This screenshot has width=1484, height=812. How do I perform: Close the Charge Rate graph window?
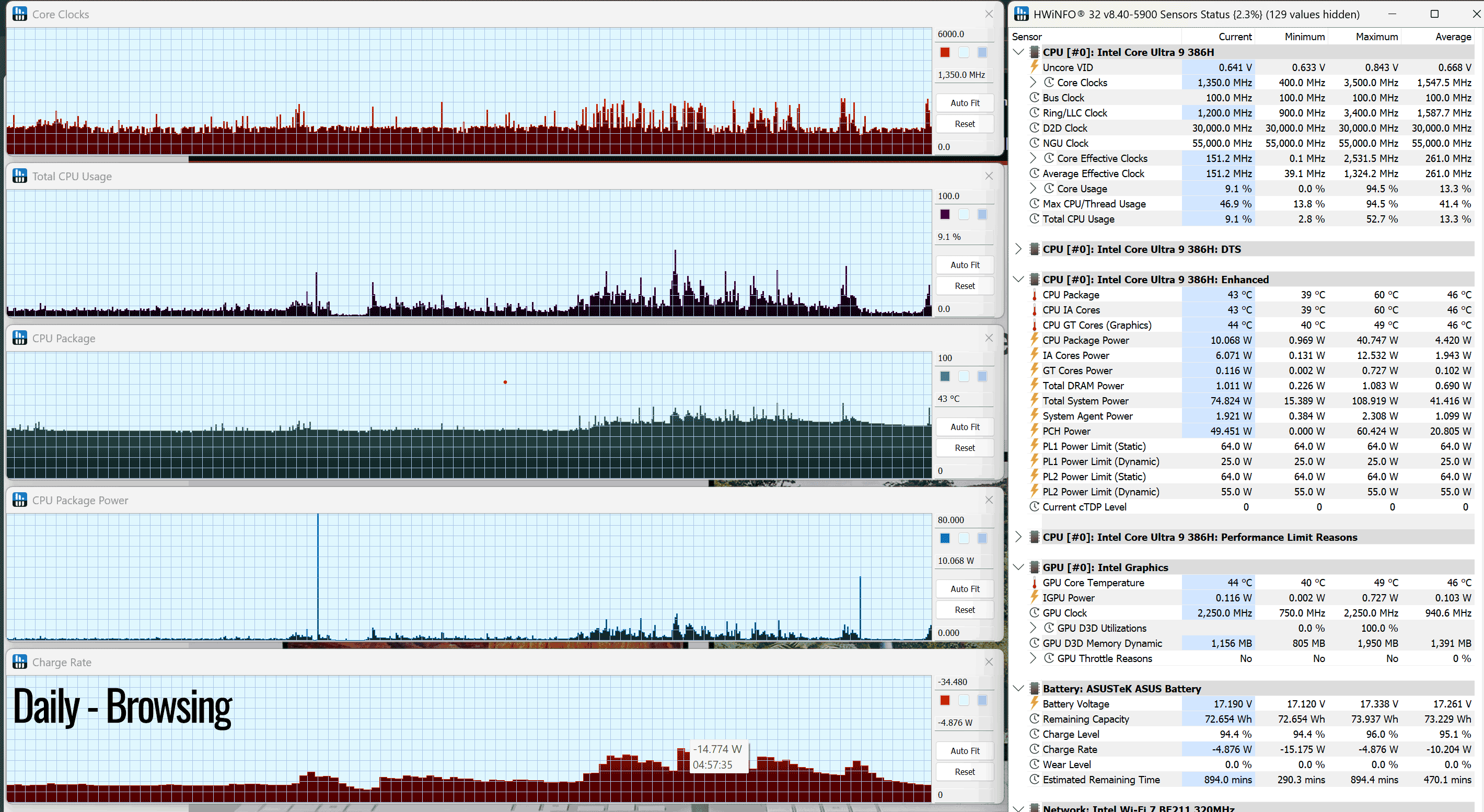tap(989, 662)
